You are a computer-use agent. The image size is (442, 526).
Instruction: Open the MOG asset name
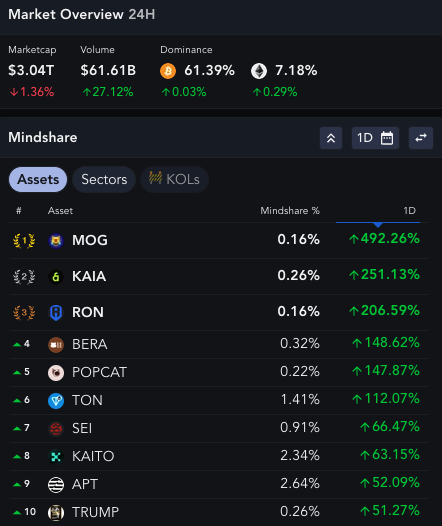click(x=90, y=240)
